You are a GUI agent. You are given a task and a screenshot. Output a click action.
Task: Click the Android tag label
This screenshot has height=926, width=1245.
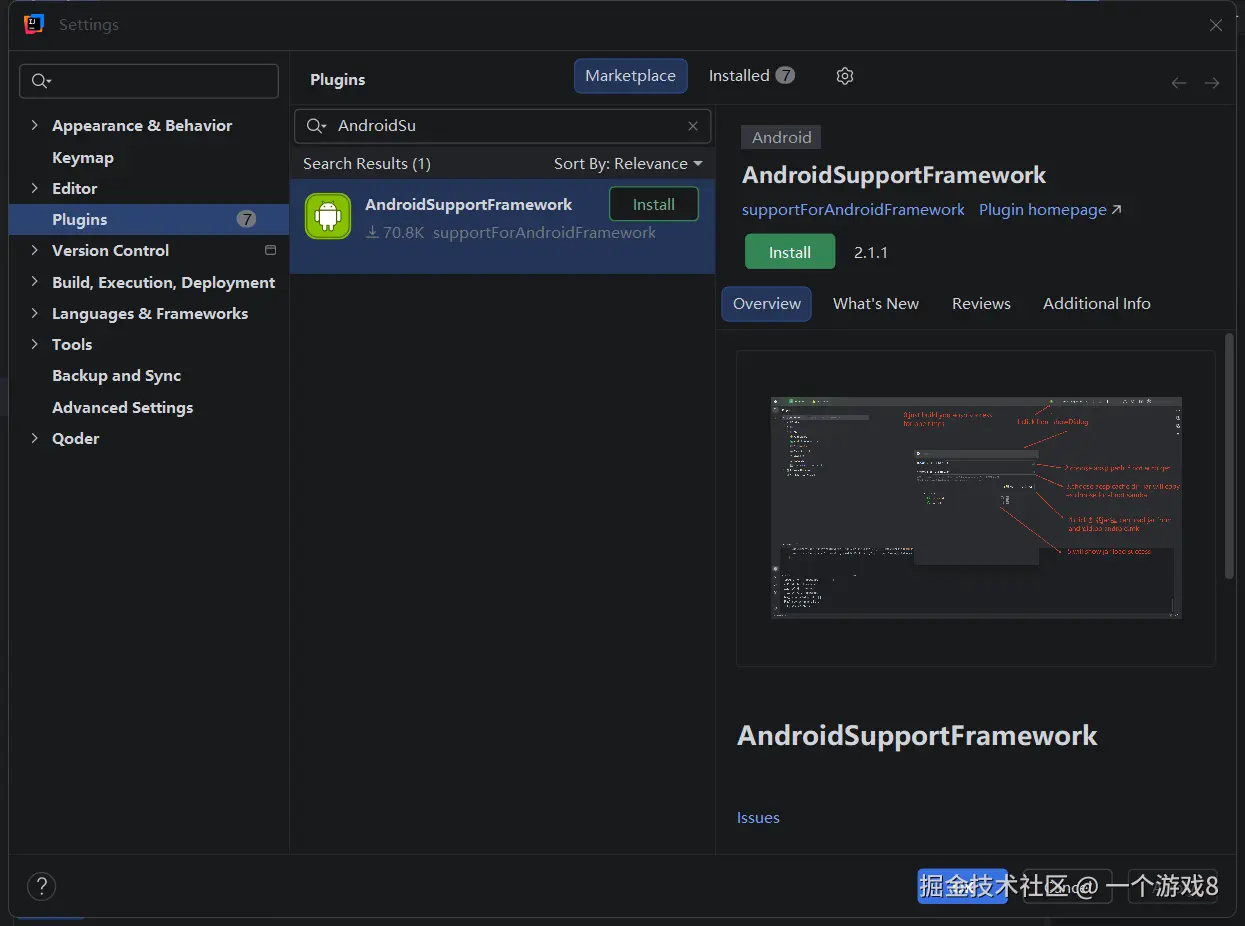[781, 138]
